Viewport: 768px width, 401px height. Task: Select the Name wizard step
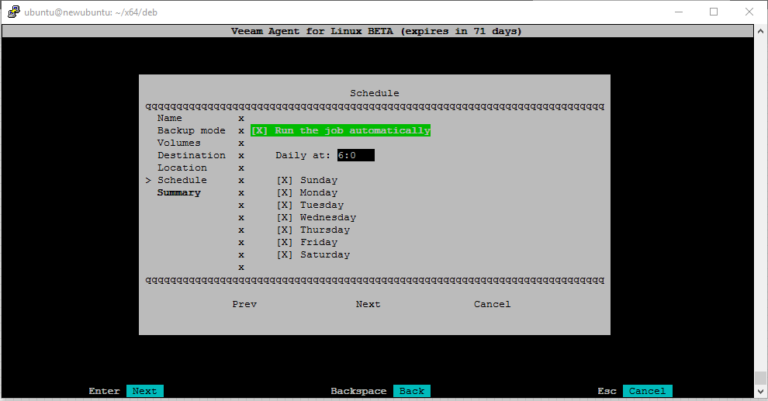(169, 118)
